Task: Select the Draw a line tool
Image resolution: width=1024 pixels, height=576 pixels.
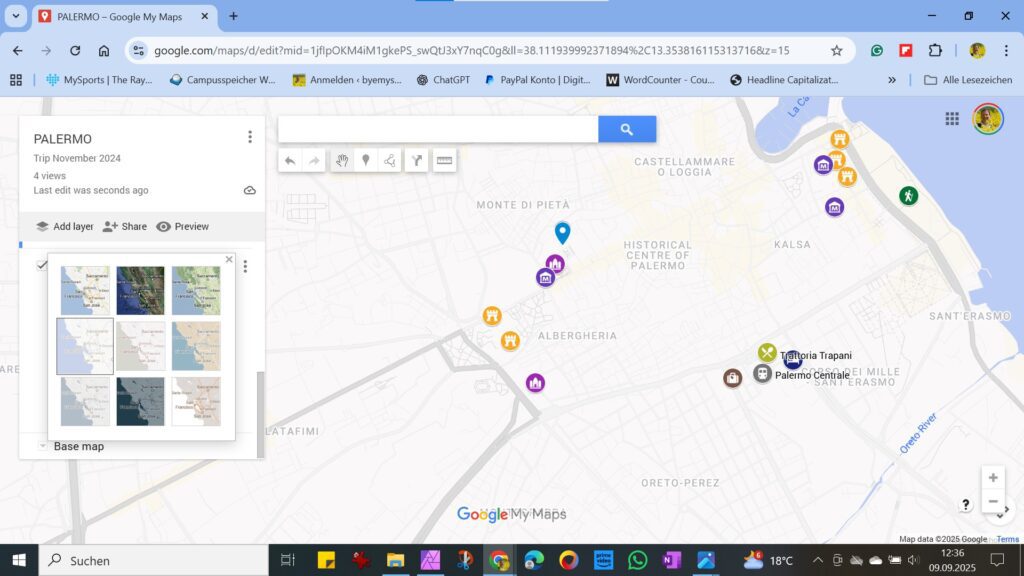Action: pos(391,160)
